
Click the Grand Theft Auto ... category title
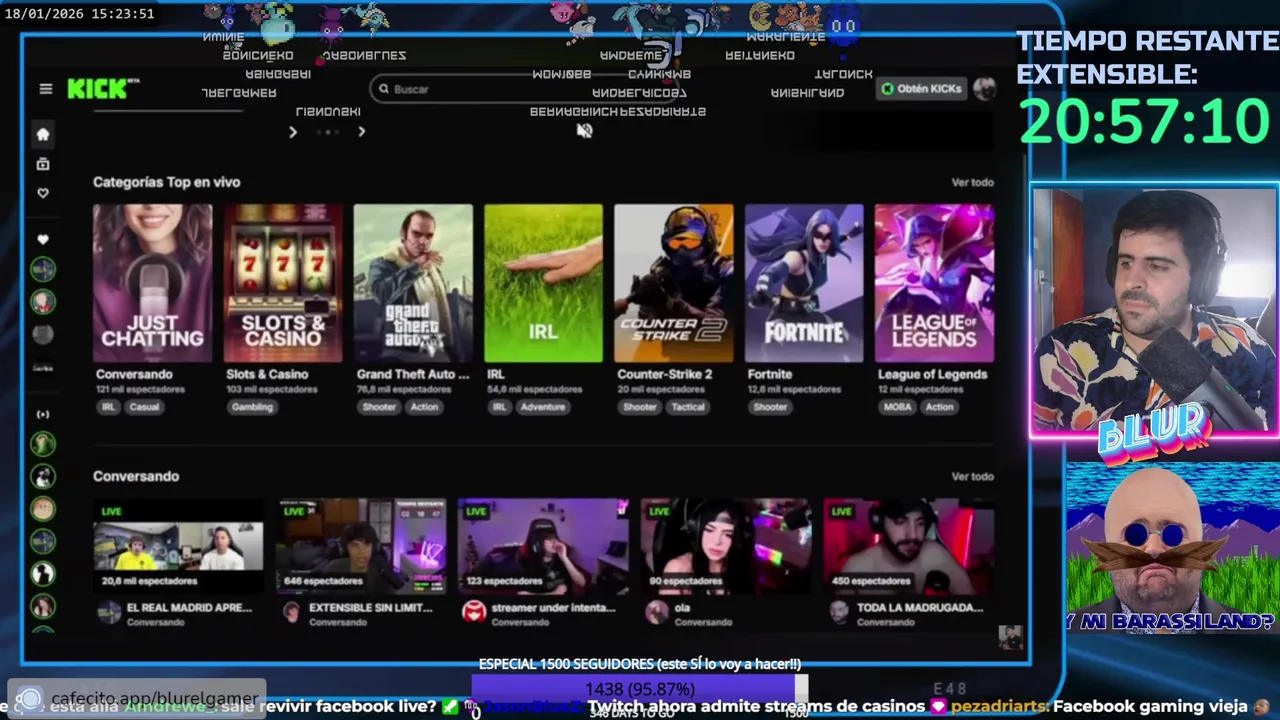point(413,374)
